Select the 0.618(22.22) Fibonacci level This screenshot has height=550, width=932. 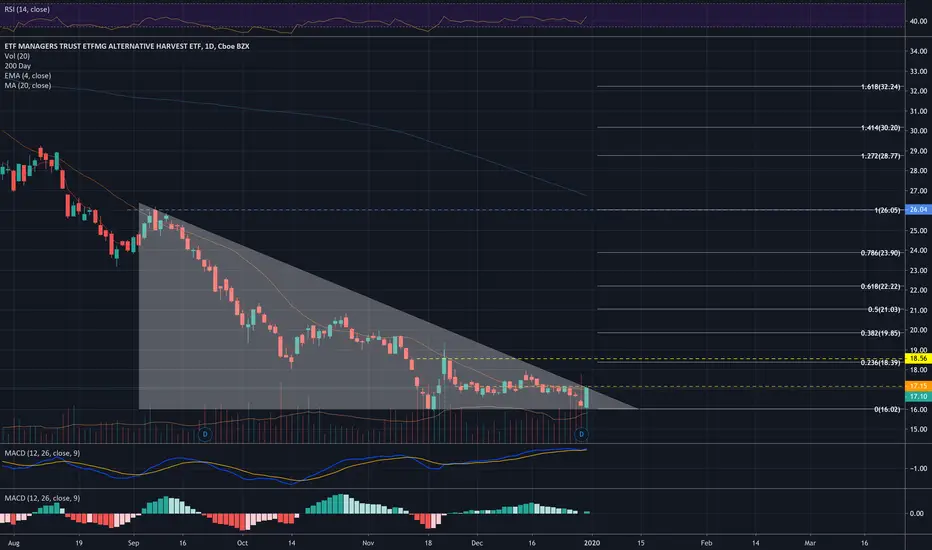(x=749, y=286)
